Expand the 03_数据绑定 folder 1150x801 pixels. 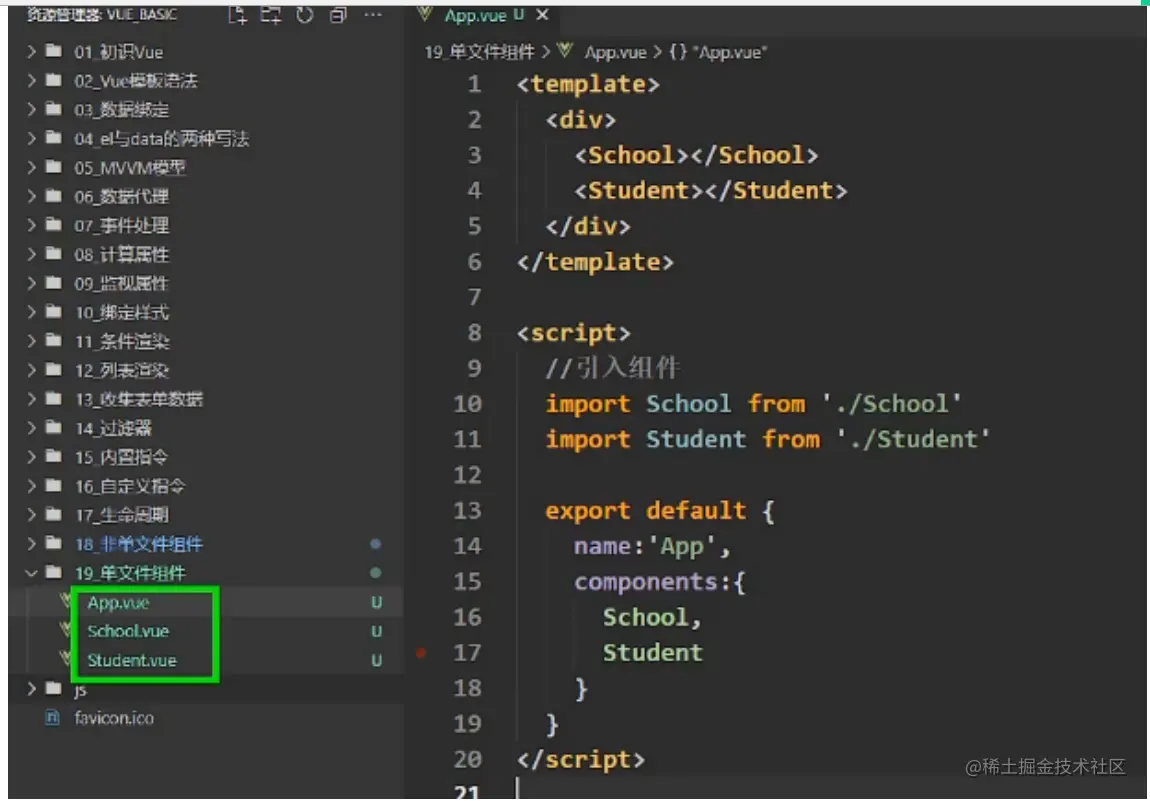31,109
